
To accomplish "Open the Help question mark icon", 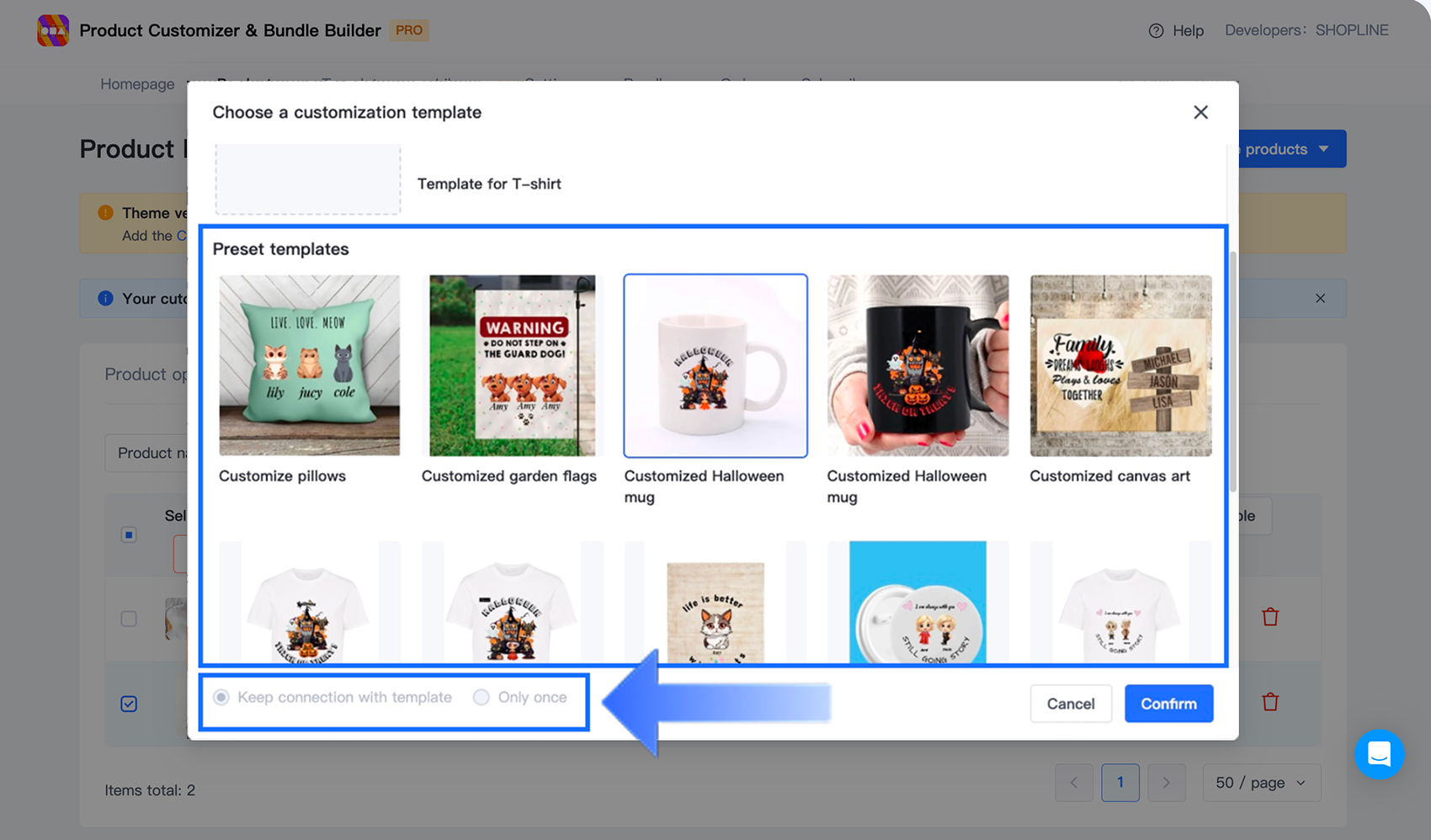I will click(x=1156, y=30).
